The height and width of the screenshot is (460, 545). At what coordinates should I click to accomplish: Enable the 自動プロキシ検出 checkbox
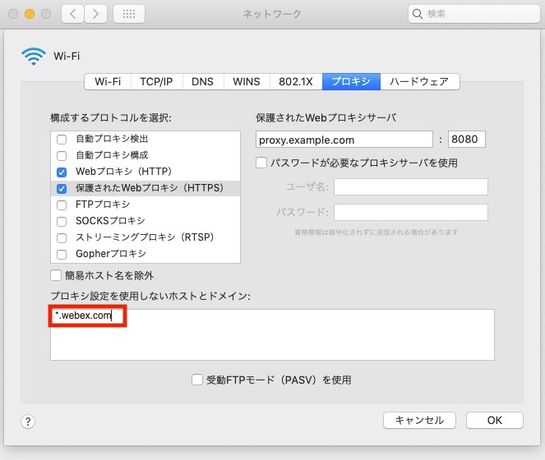click(62, 139)
